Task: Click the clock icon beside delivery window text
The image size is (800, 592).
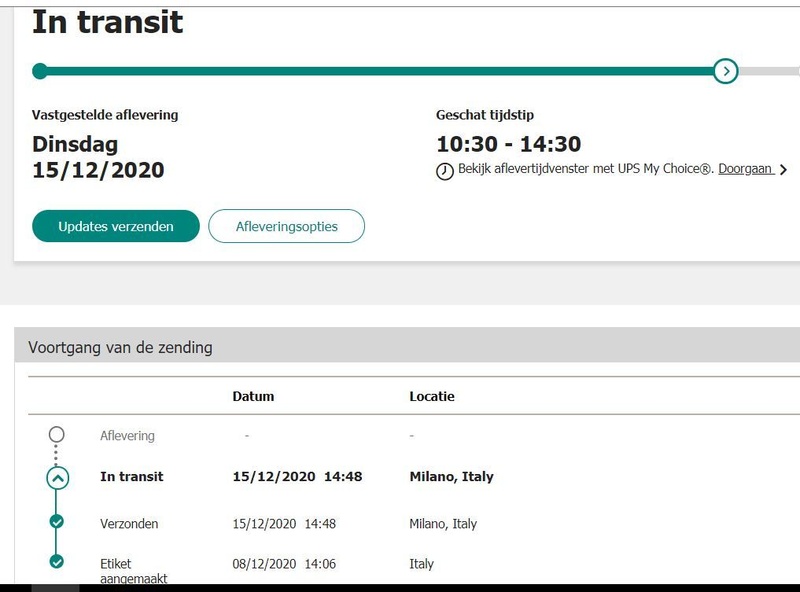Action: coord(445,171)
